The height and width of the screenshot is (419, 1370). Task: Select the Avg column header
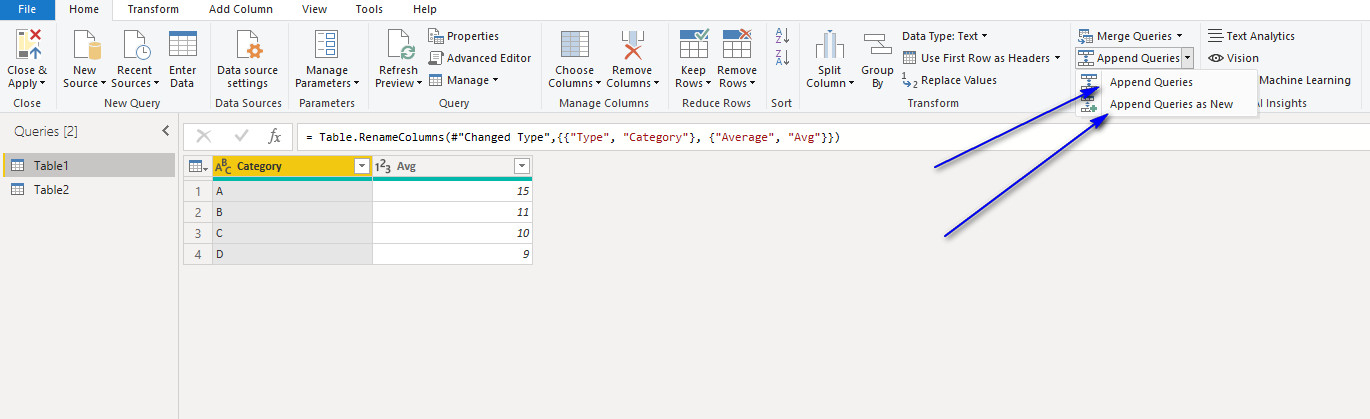click(x=452, y=167)
